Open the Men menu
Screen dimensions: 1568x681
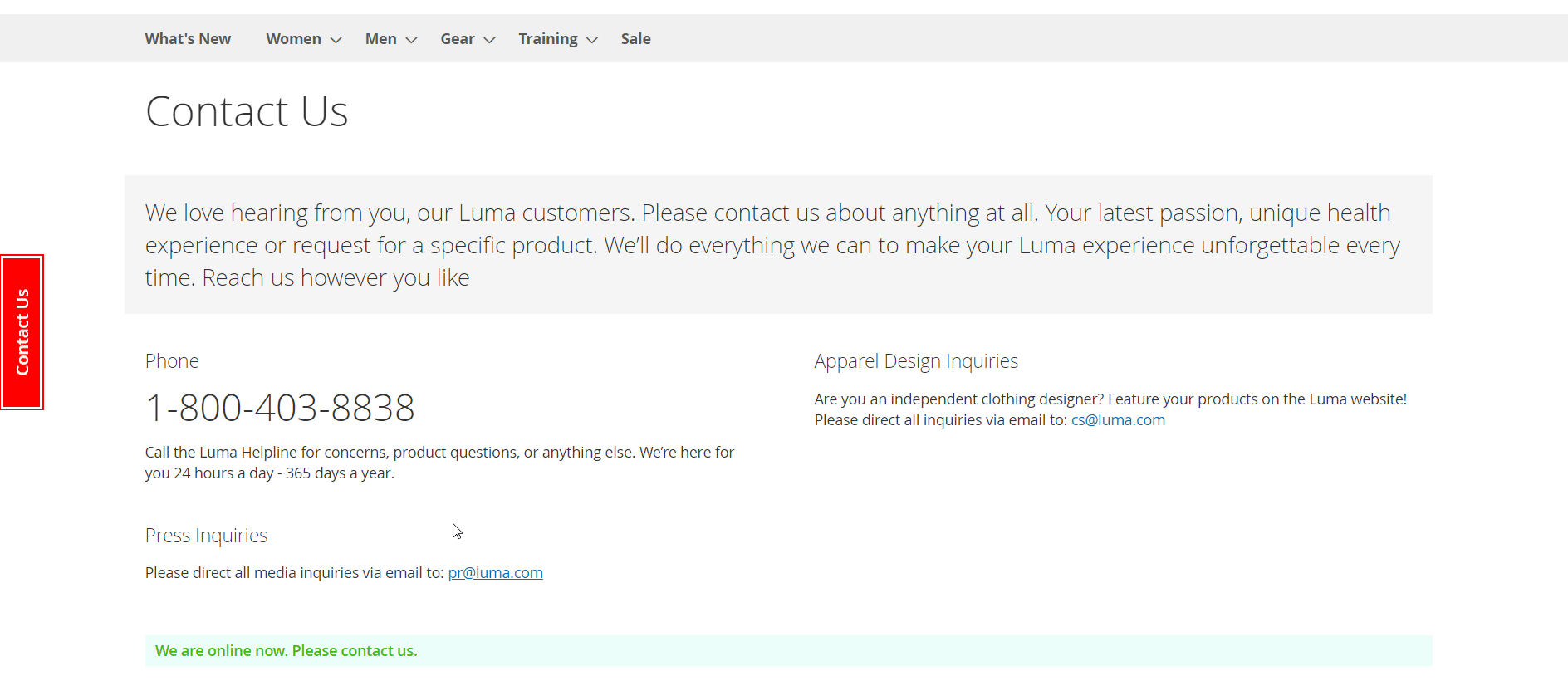click(x=381, y=39)
